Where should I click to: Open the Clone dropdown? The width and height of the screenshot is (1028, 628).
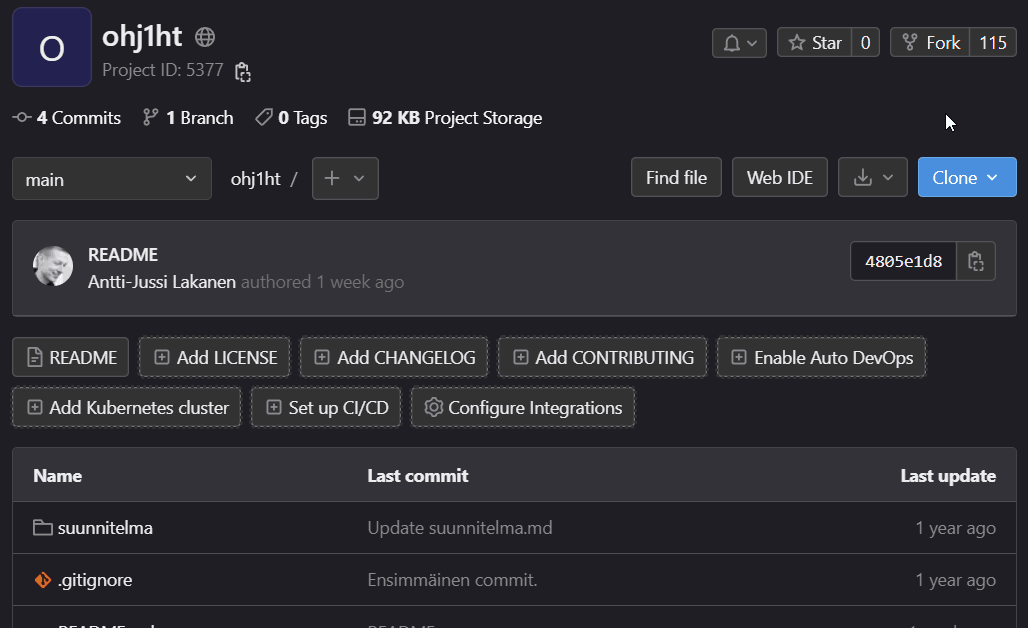pyautogui.click(x=966, y=177)
